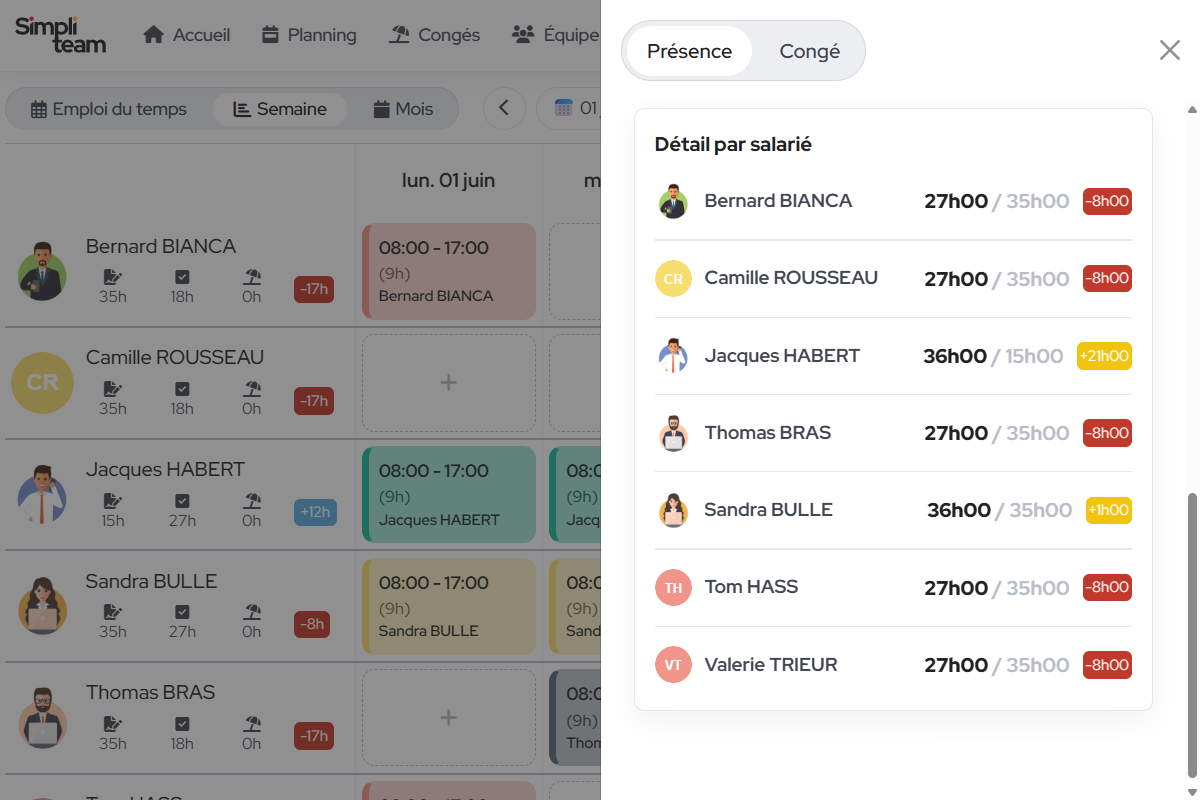Click Jacques HABERT avatar in detail panel
The height and width of the screenshot is (800, 1200).
click(x=673, y=356)
